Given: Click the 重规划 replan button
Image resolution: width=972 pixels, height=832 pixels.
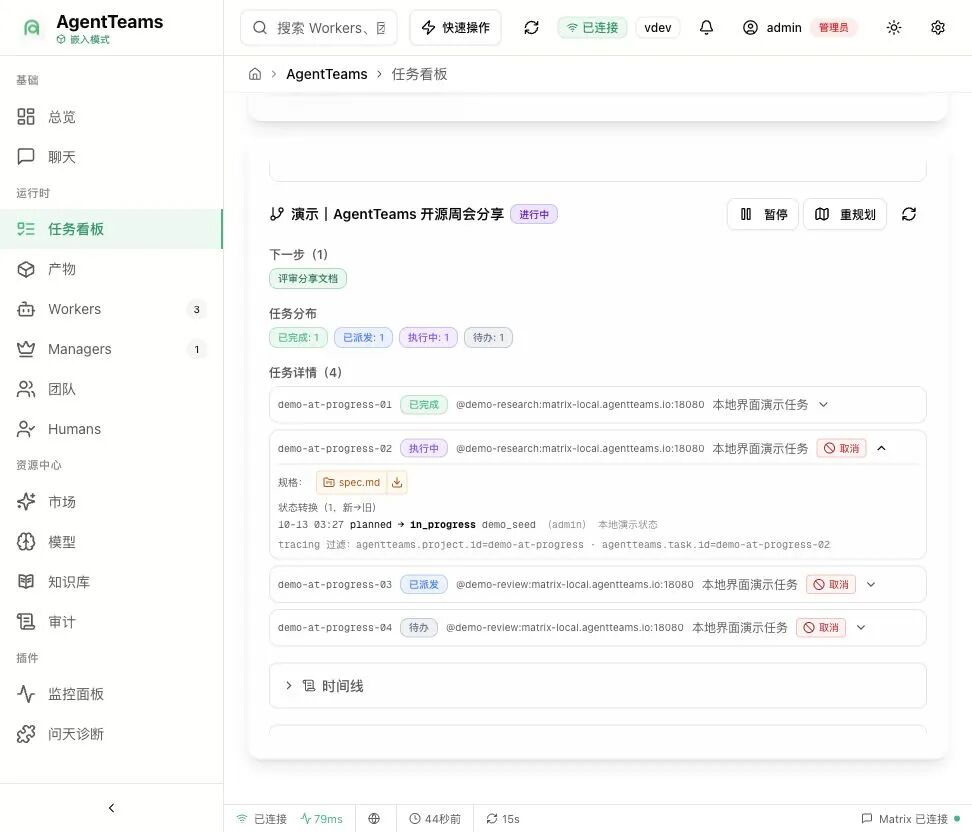Looking at the screenshot, I should (845, 215).
